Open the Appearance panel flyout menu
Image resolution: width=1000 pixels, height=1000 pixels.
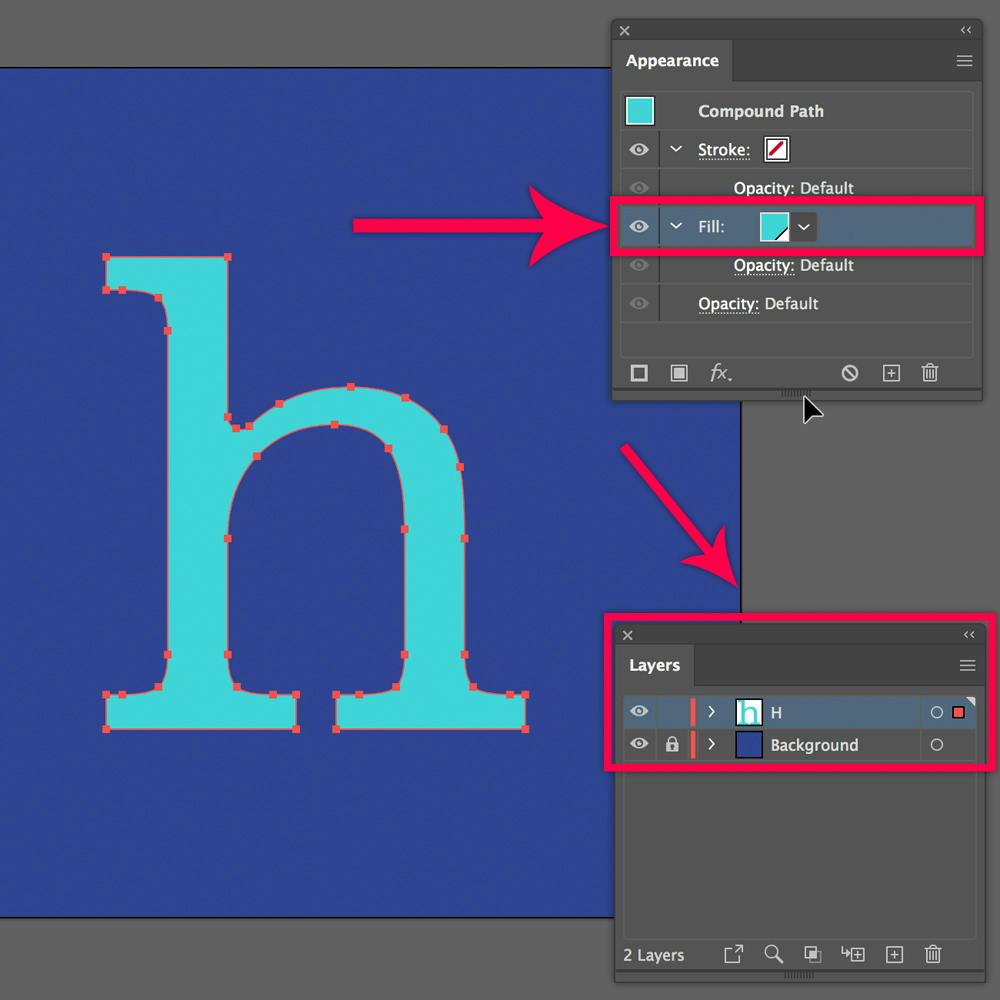964,60
